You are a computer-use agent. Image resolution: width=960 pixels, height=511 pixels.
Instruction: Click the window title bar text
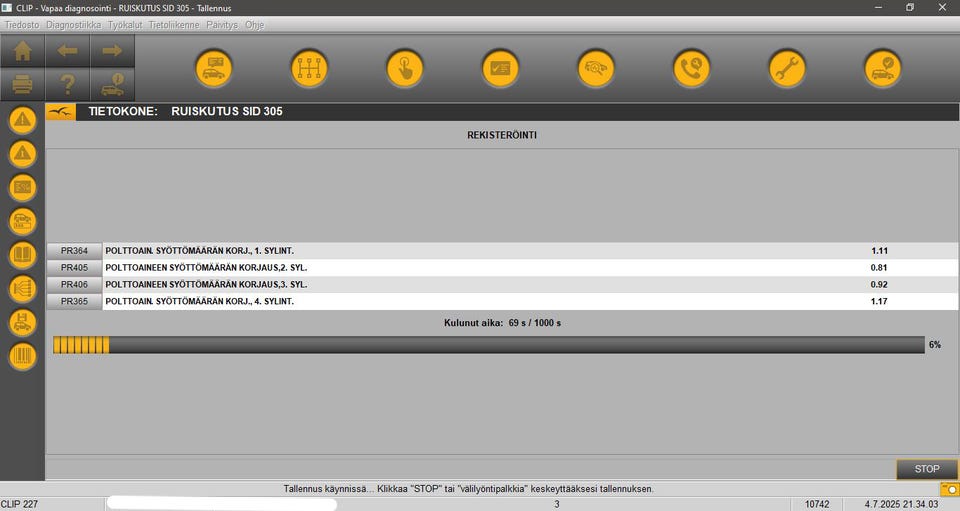coord(125,8)
